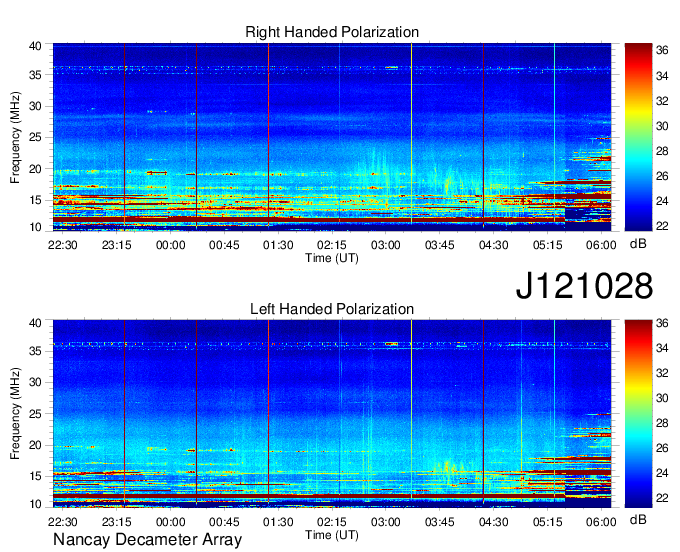Click the 00:45 time tick under Left Handed plot
This screenshot has height=552, width=680.
tap(224, 522)
